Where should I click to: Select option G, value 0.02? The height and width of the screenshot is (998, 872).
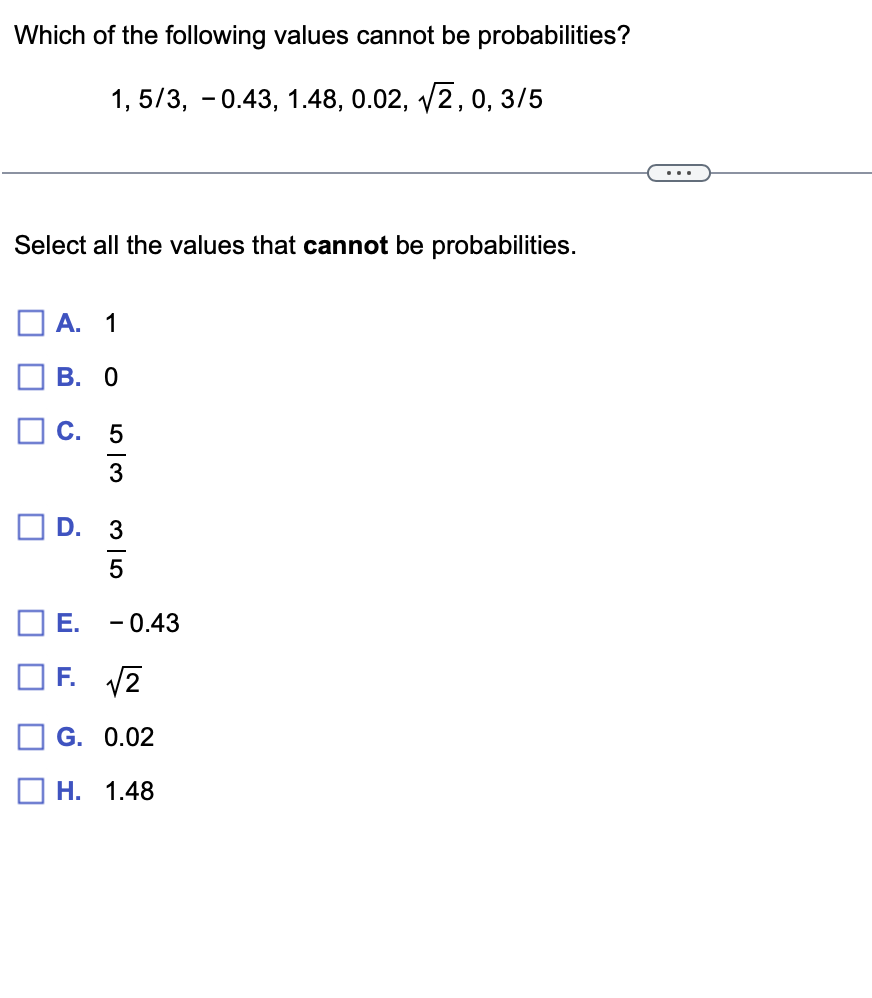click(x=29, y=736)
